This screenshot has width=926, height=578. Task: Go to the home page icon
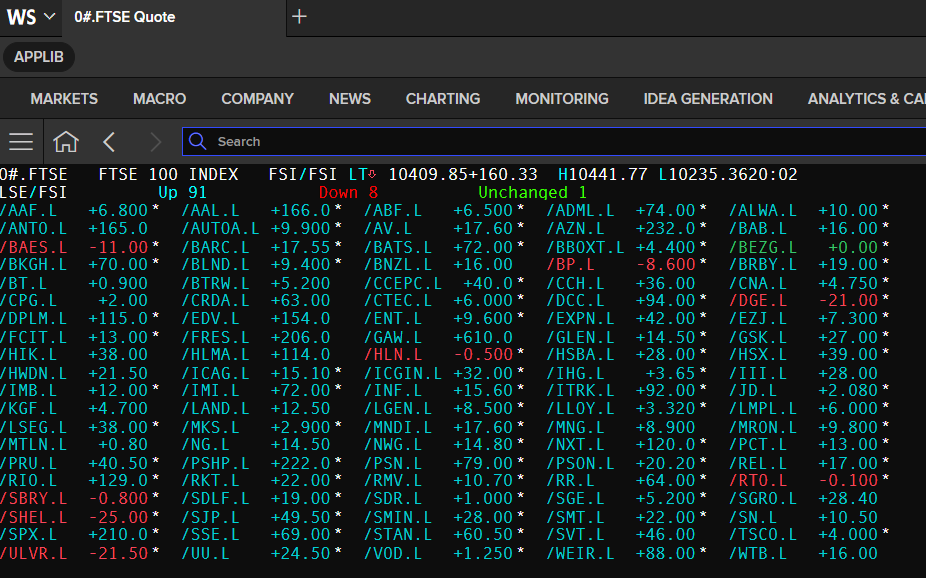click(x=66, y=142)
